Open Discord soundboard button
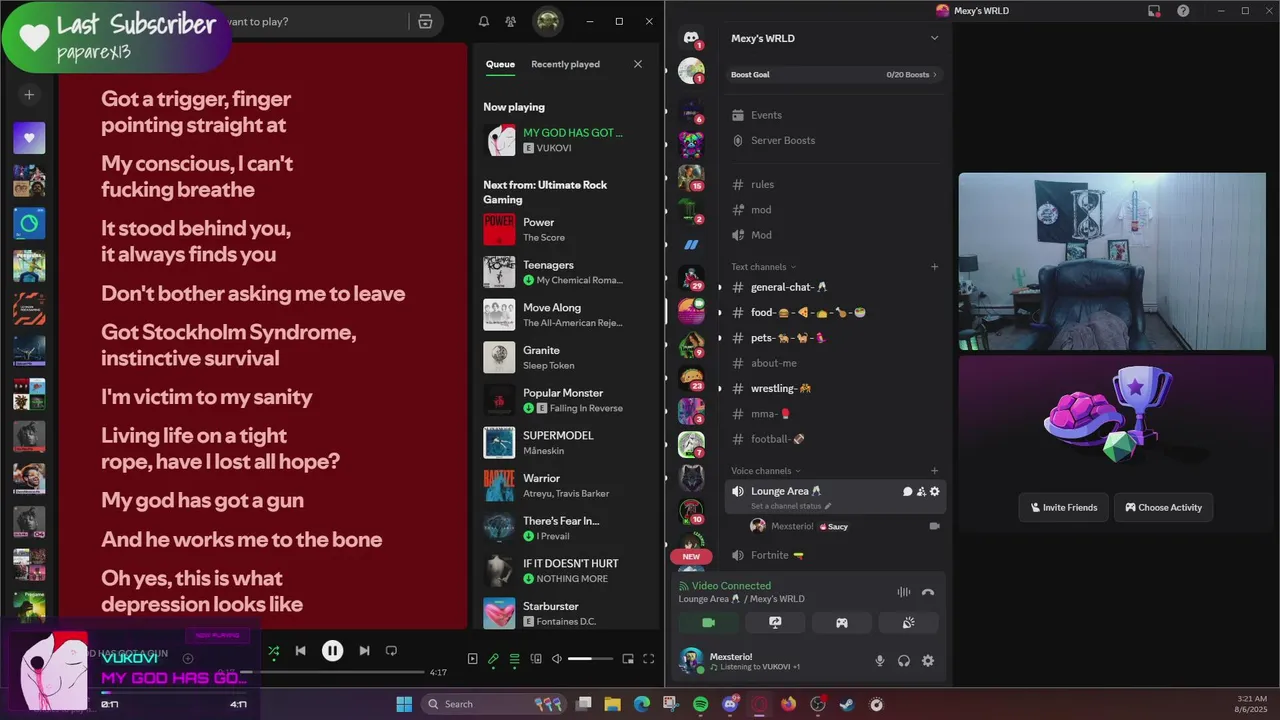The image size is (1280, 720). tap(908, 623)
